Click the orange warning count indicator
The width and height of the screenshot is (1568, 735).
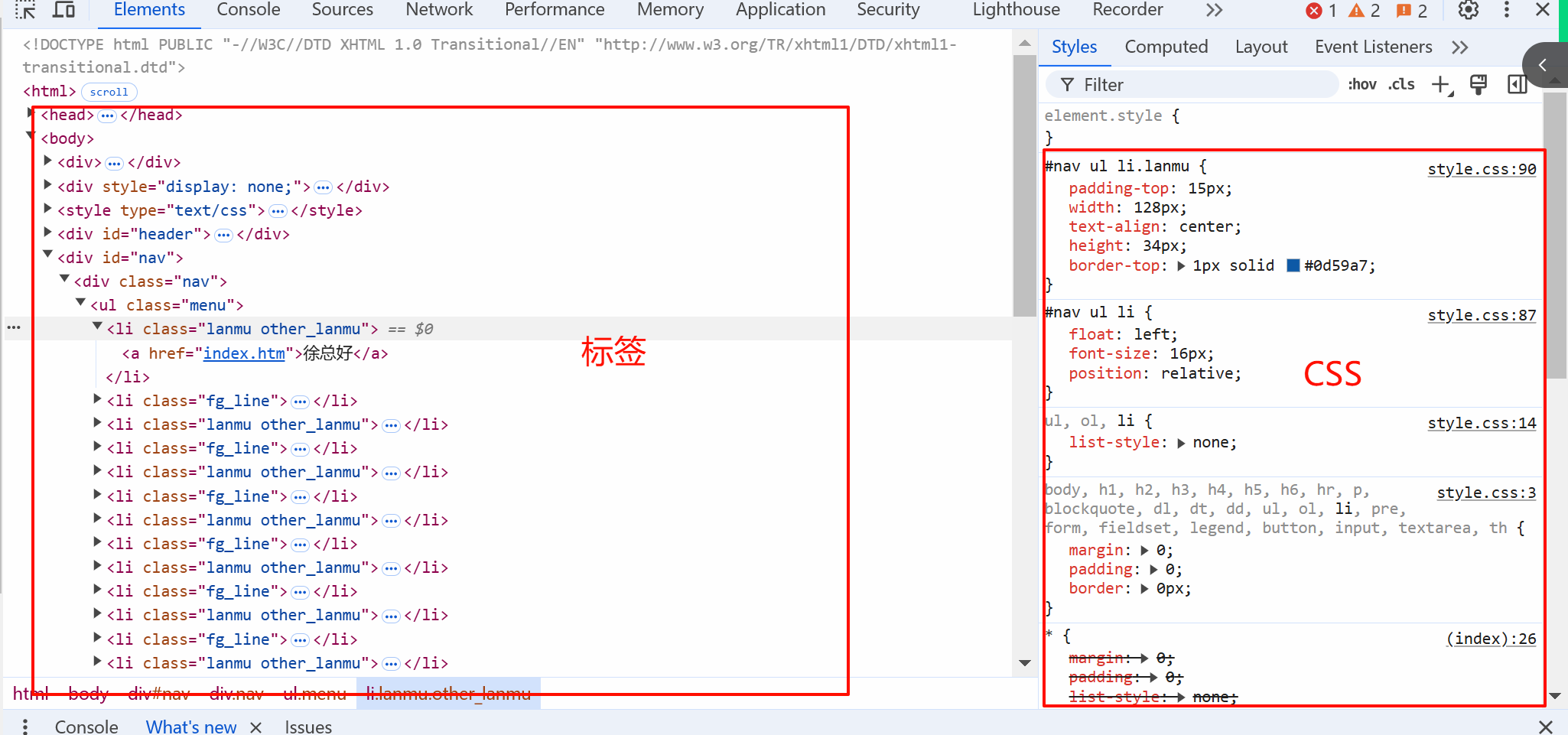pyautogui.click(x=1365, y=11)
